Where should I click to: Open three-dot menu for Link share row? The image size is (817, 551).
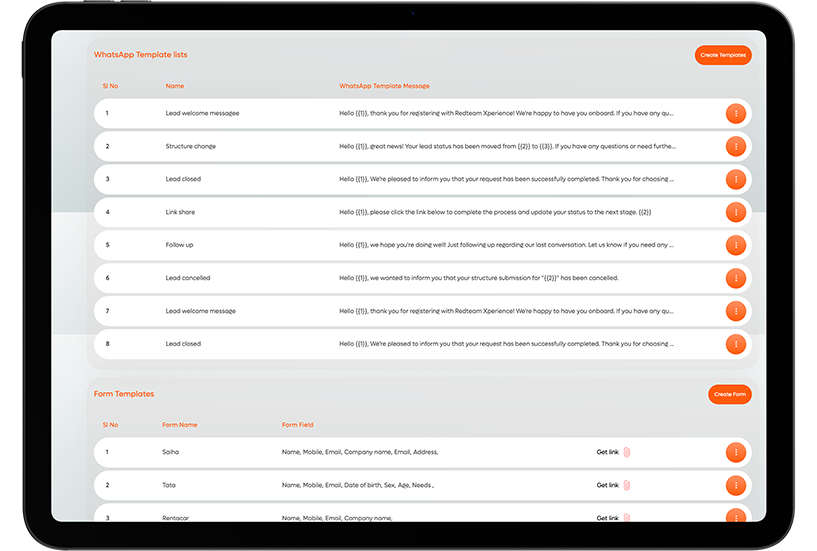coord(736,212)
